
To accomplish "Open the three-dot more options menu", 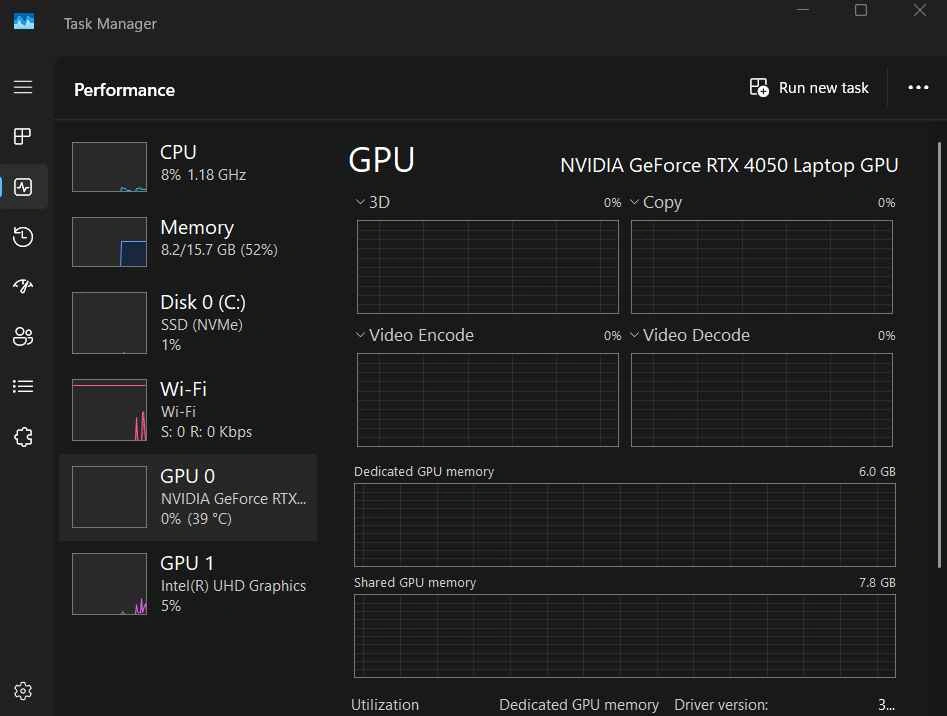I will click(x=918, y=88).
